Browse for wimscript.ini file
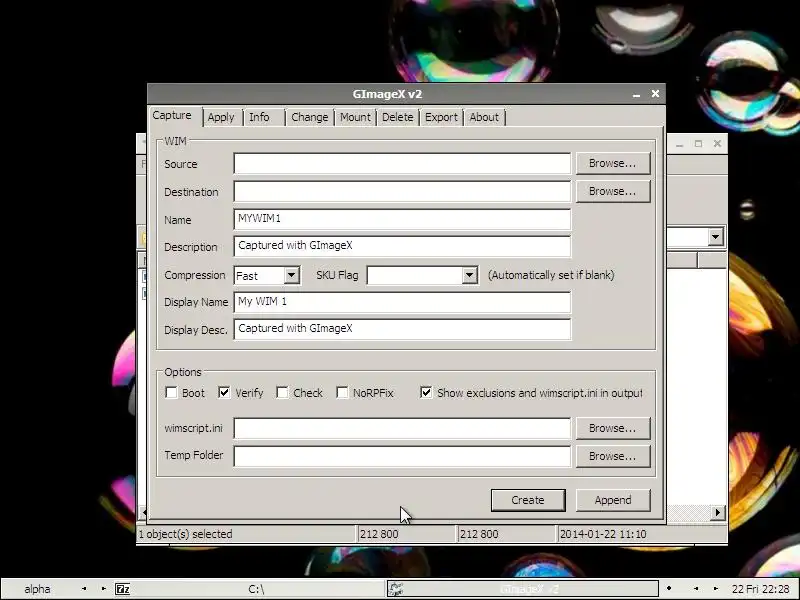Screen dimensions: 800x600 pyautogui.click(x=613, y=428)
